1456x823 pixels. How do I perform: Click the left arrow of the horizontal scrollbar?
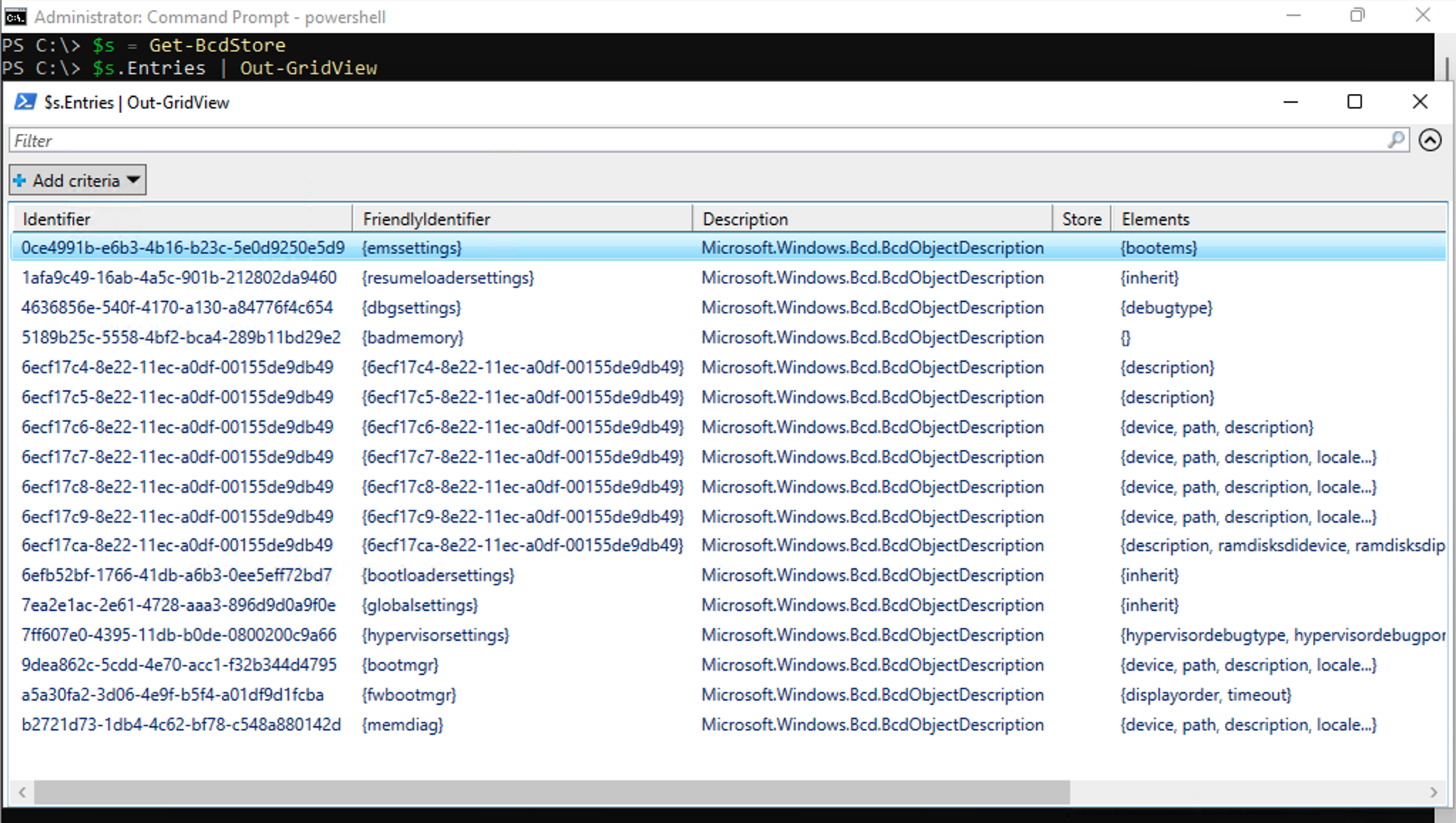tap(22, 792)
